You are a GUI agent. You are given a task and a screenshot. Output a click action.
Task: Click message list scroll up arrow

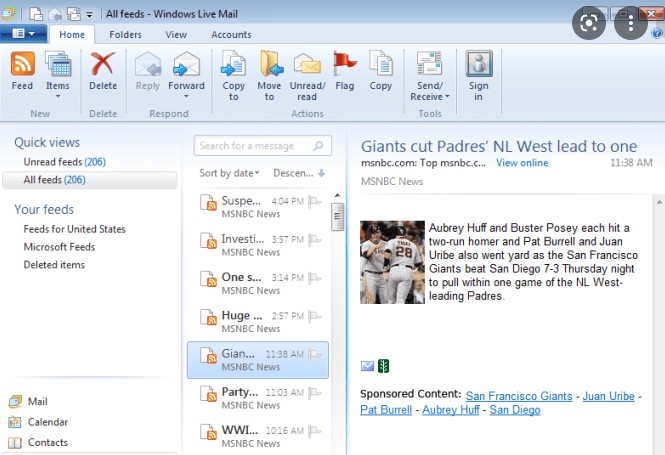click(338, 195)
